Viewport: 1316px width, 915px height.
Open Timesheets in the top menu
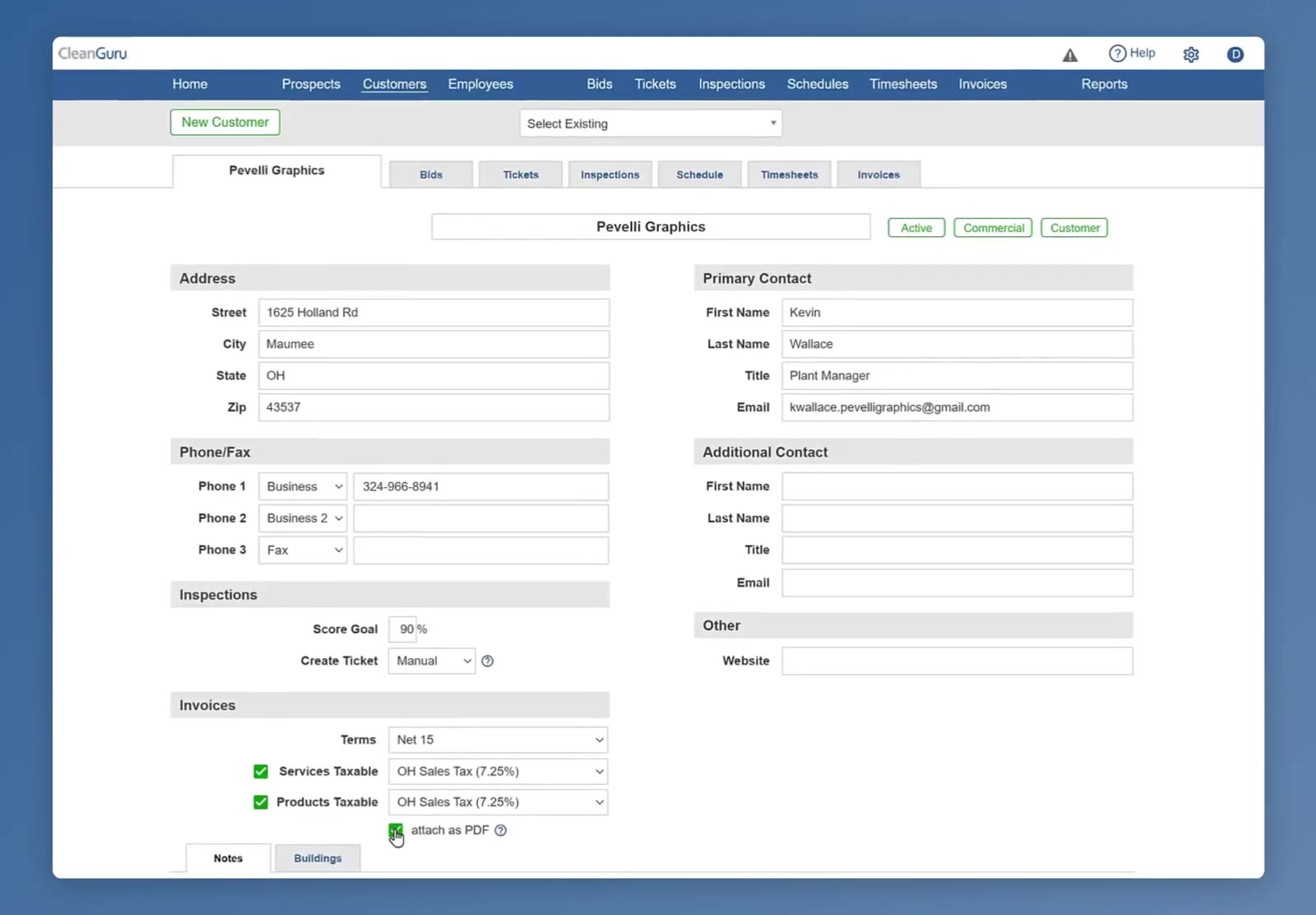pyautogui.click(x=903, y=84)
